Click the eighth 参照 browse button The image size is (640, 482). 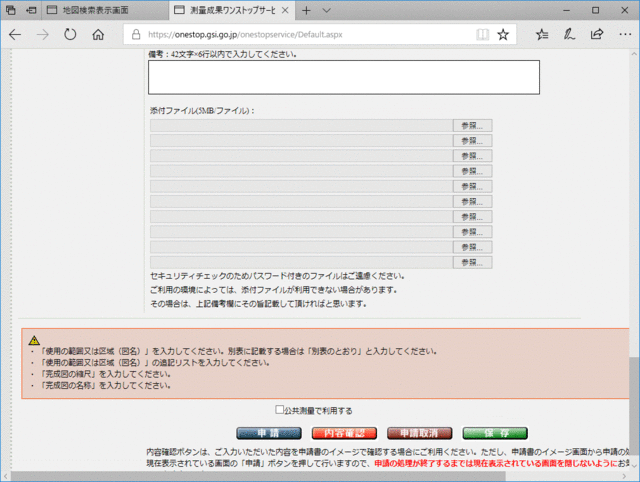(472, 232)
